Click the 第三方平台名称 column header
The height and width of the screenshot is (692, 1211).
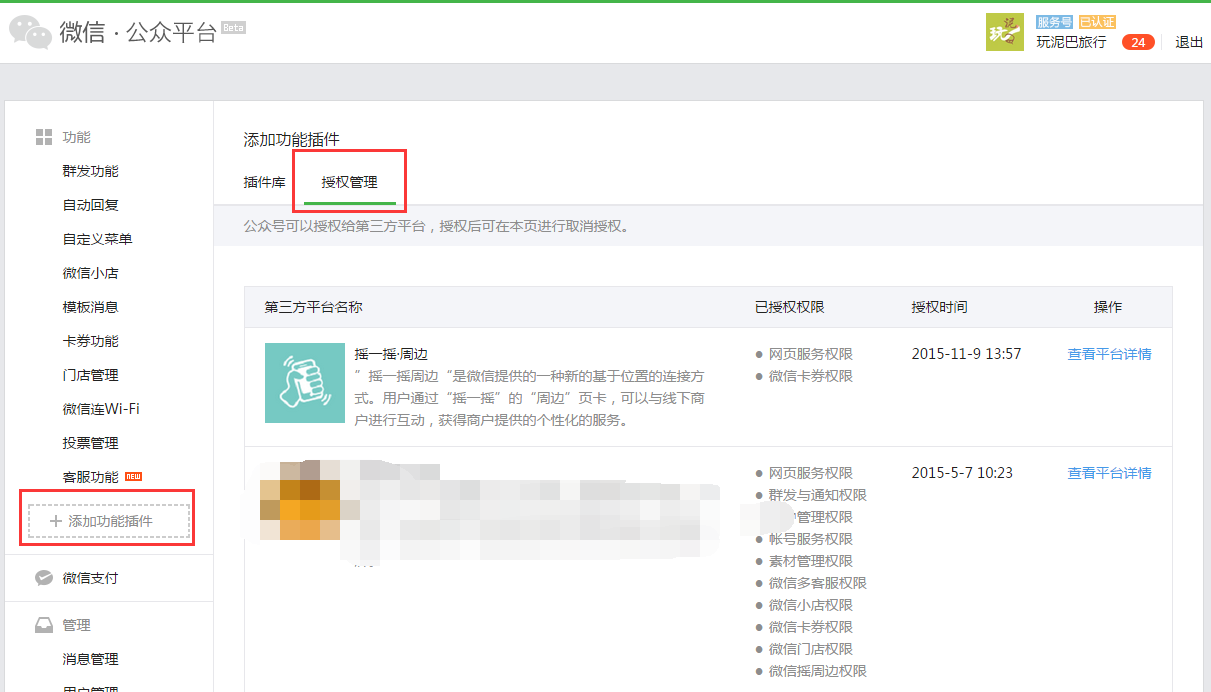[313, 307]
